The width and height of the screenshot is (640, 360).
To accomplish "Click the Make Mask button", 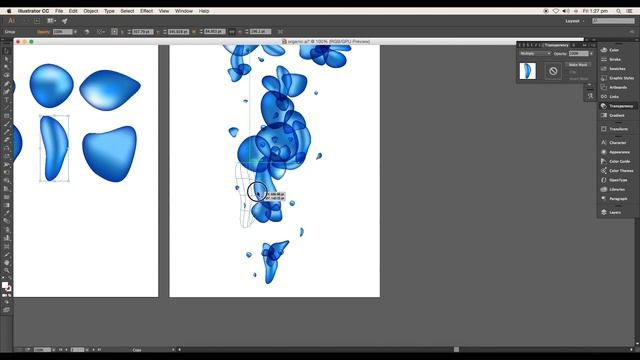I will (578, 65).
